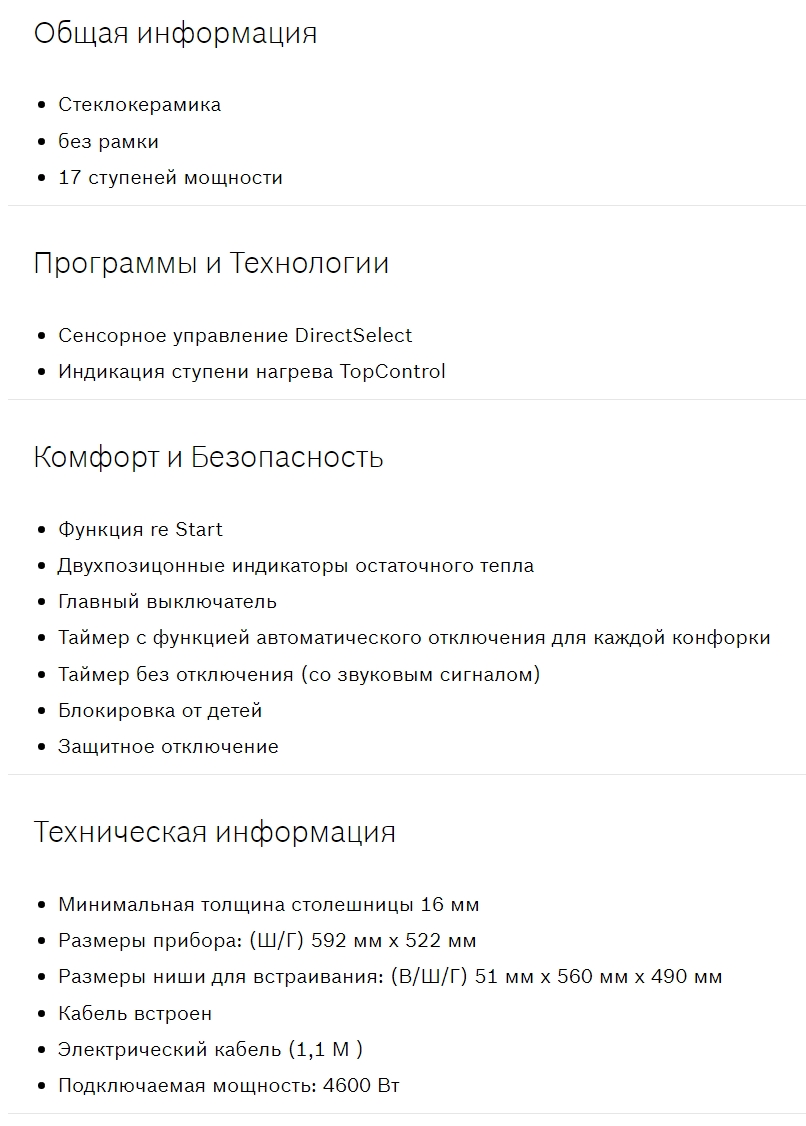The height and width of the screenshot is (1126, 806).
Task: Select the '17 ступеней мощности' line
Action: [170, 178]
